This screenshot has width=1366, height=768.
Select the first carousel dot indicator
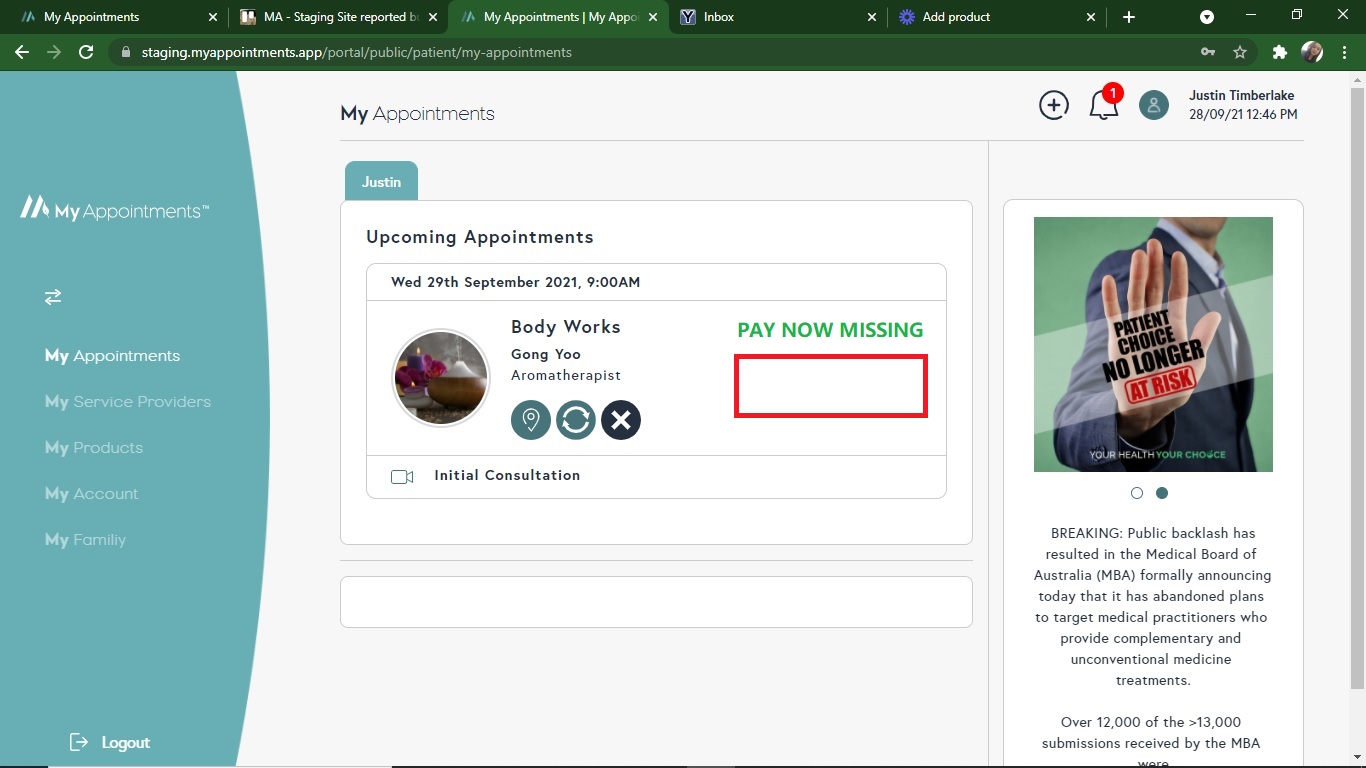(1137, 493)
